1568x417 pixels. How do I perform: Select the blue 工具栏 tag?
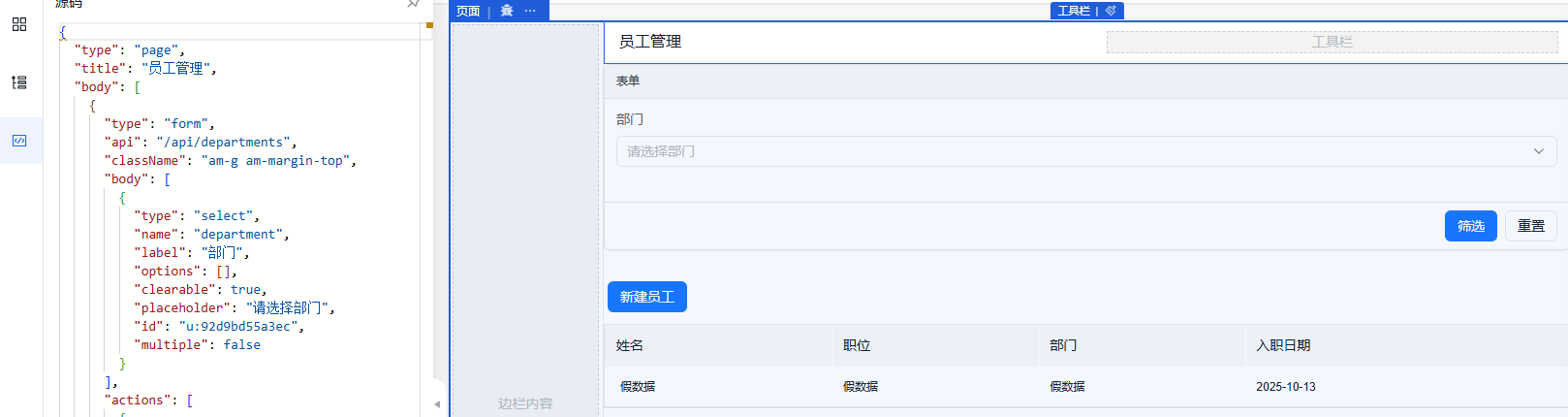pyautogui.click(x=1073, y=11)
